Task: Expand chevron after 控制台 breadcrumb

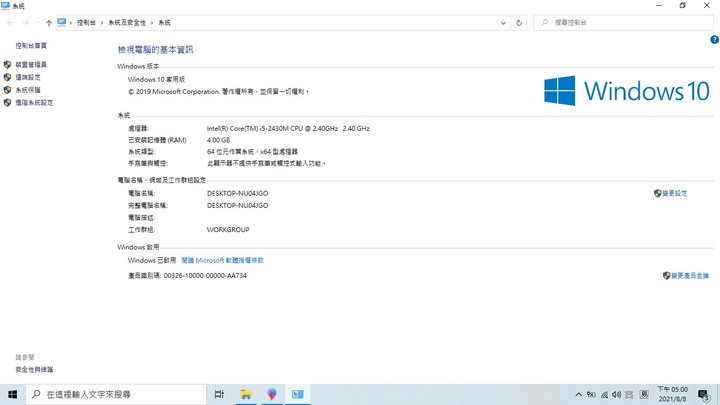Action: 102,22
